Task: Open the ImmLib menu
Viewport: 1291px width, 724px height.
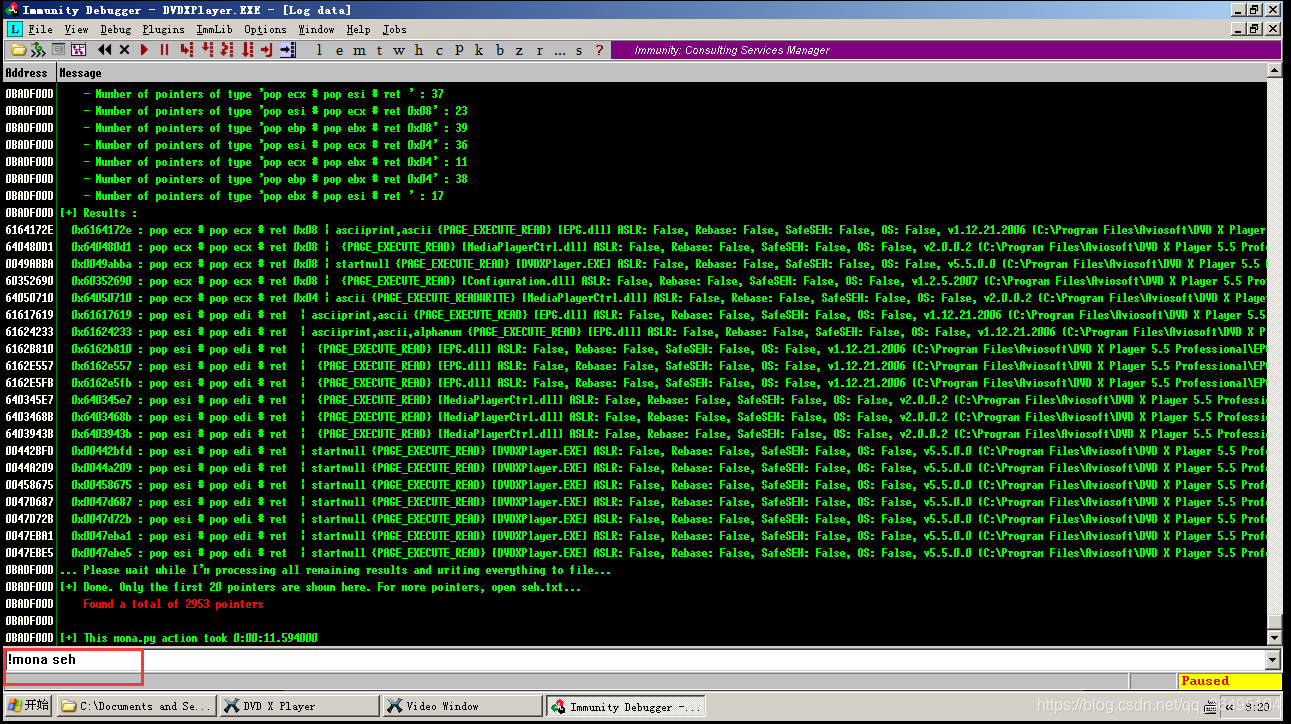Action: 214,29
